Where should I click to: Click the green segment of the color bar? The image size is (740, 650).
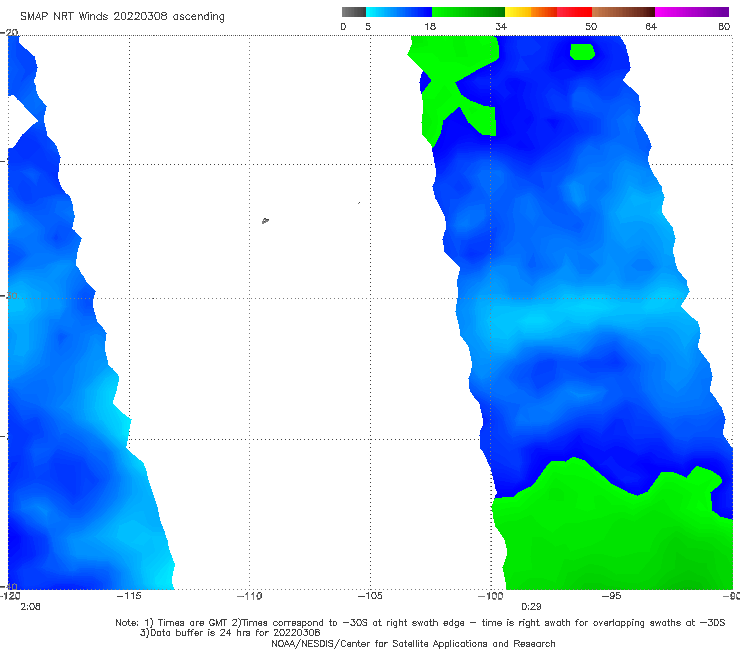(x=468, y=12)
